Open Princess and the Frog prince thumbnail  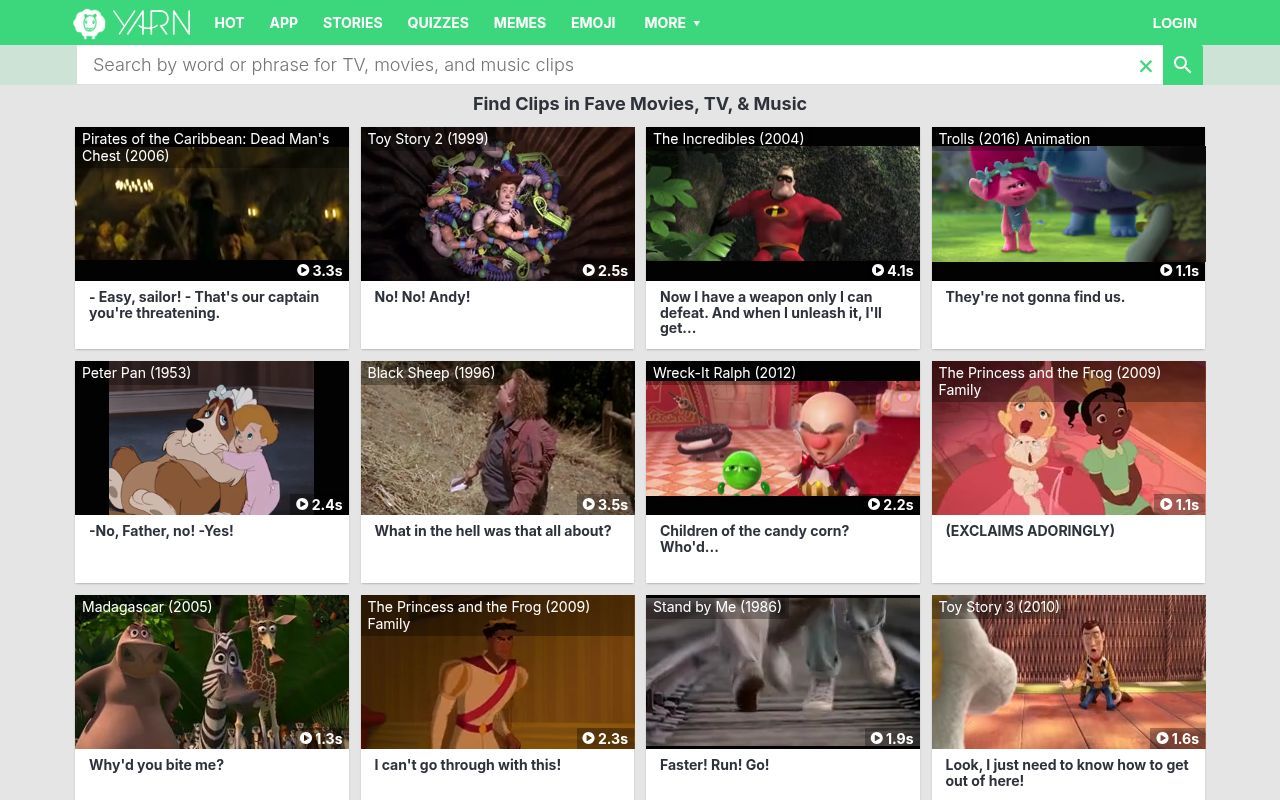[x=498, y=672]
